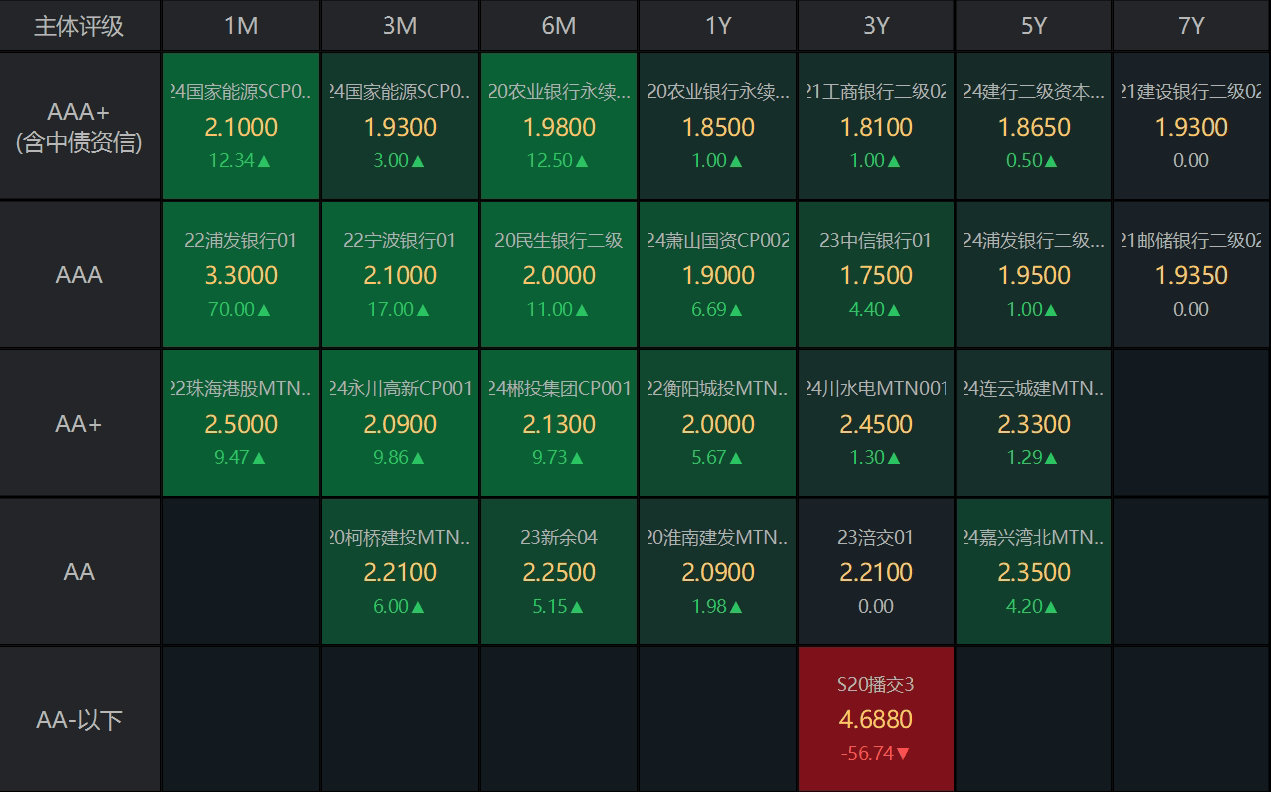Image resolution: width=1271 pixels, height=792 pixels.
Task: Open the 23新余04 bond tile
Action: pyautogui.click(x=559, y=571)
